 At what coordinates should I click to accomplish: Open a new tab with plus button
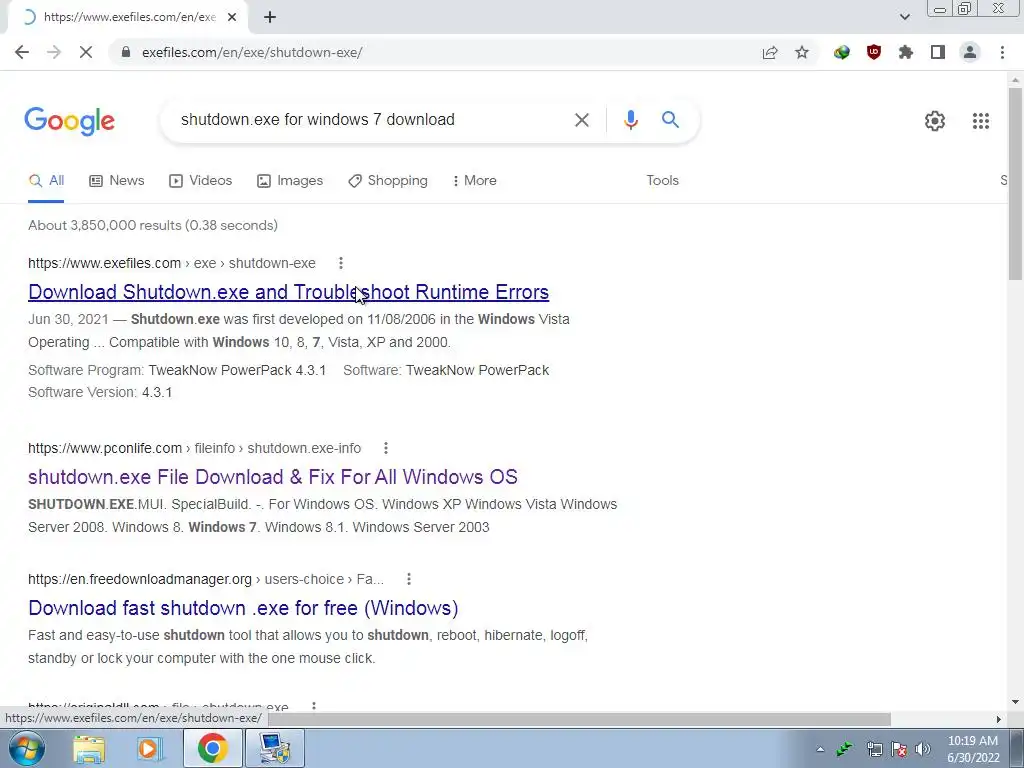pyautogui.click(x=270, y=18)
